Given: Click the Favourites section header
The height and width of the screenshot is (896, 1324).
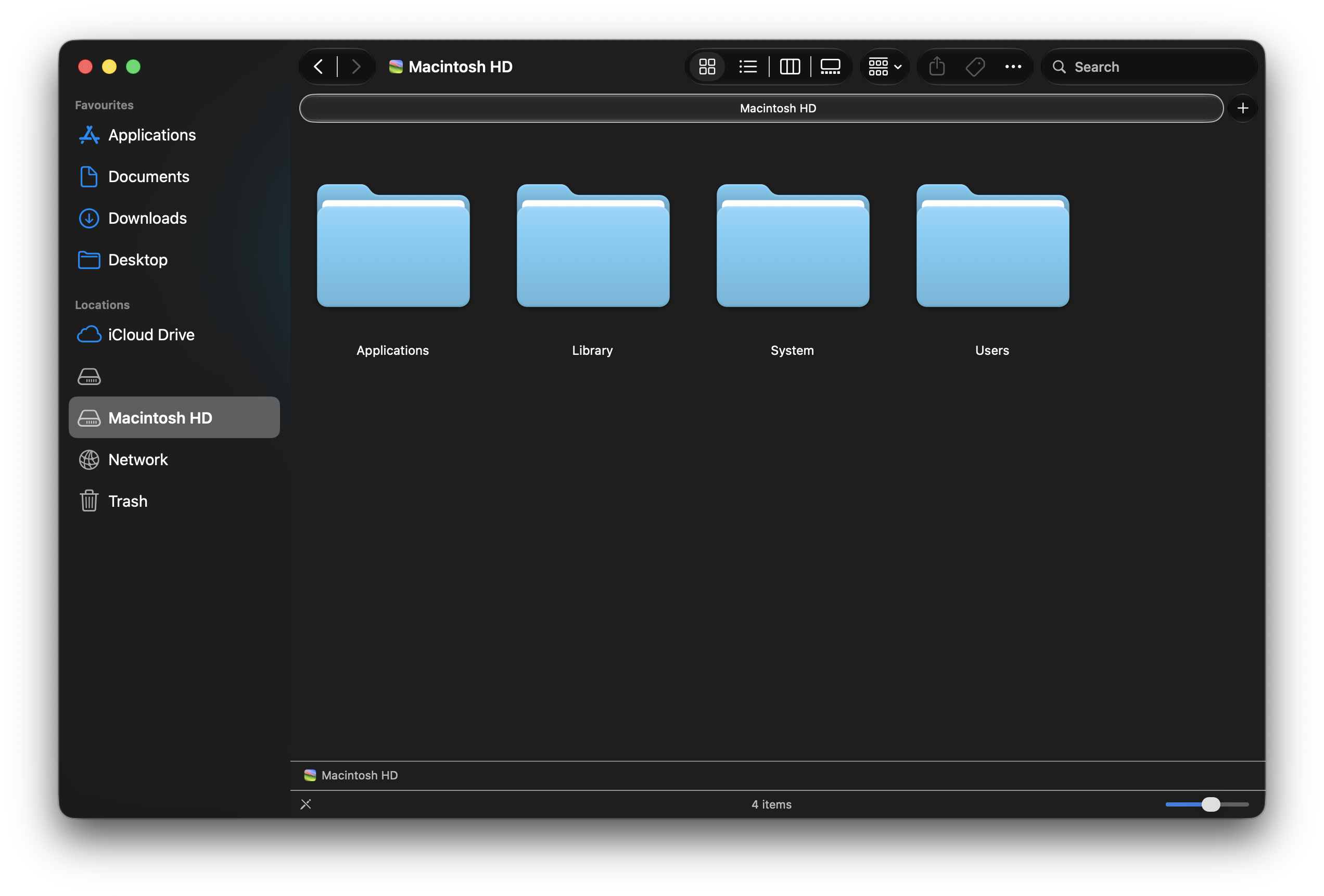Looking at the screenshot, I should point(104,105).
